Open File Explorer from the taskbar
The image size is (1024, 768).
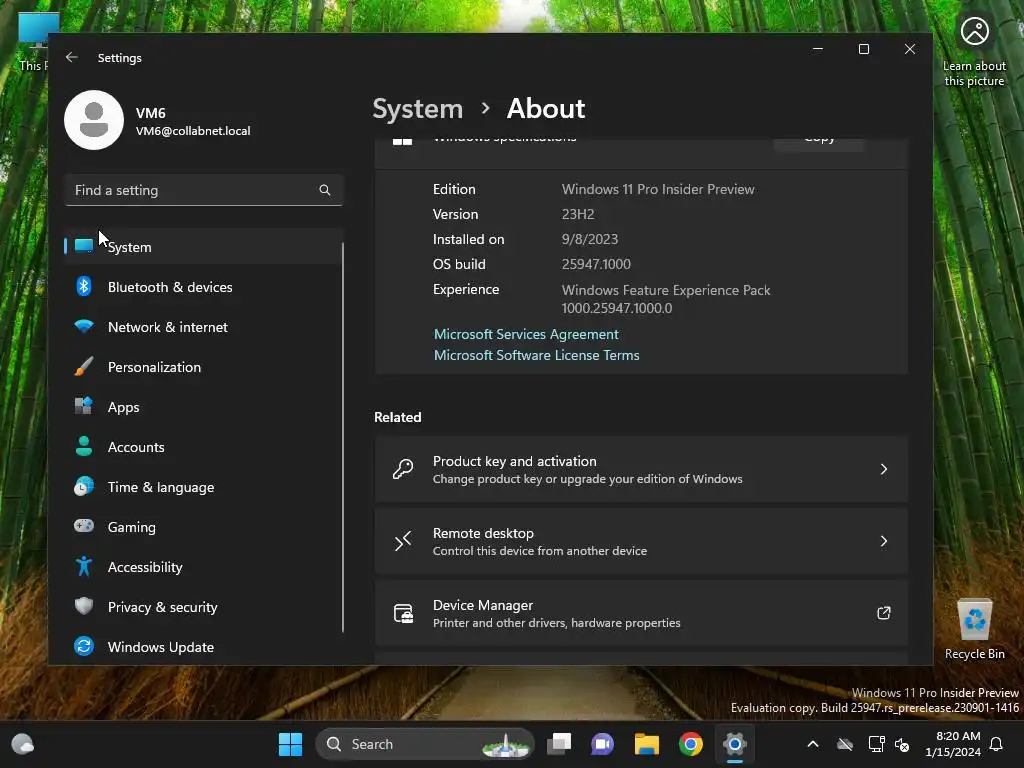pyautogui.click(x=647, y=744)
